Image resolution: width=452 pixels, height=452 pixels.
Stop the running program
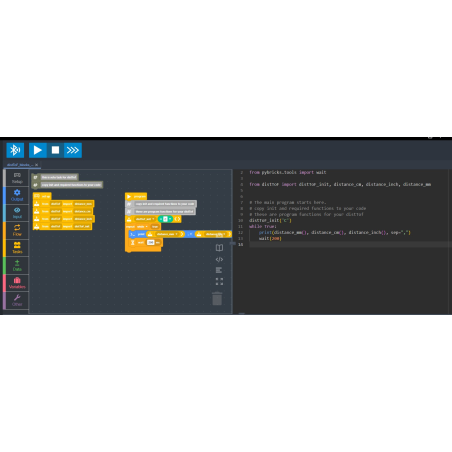click(x=55, y=150)
